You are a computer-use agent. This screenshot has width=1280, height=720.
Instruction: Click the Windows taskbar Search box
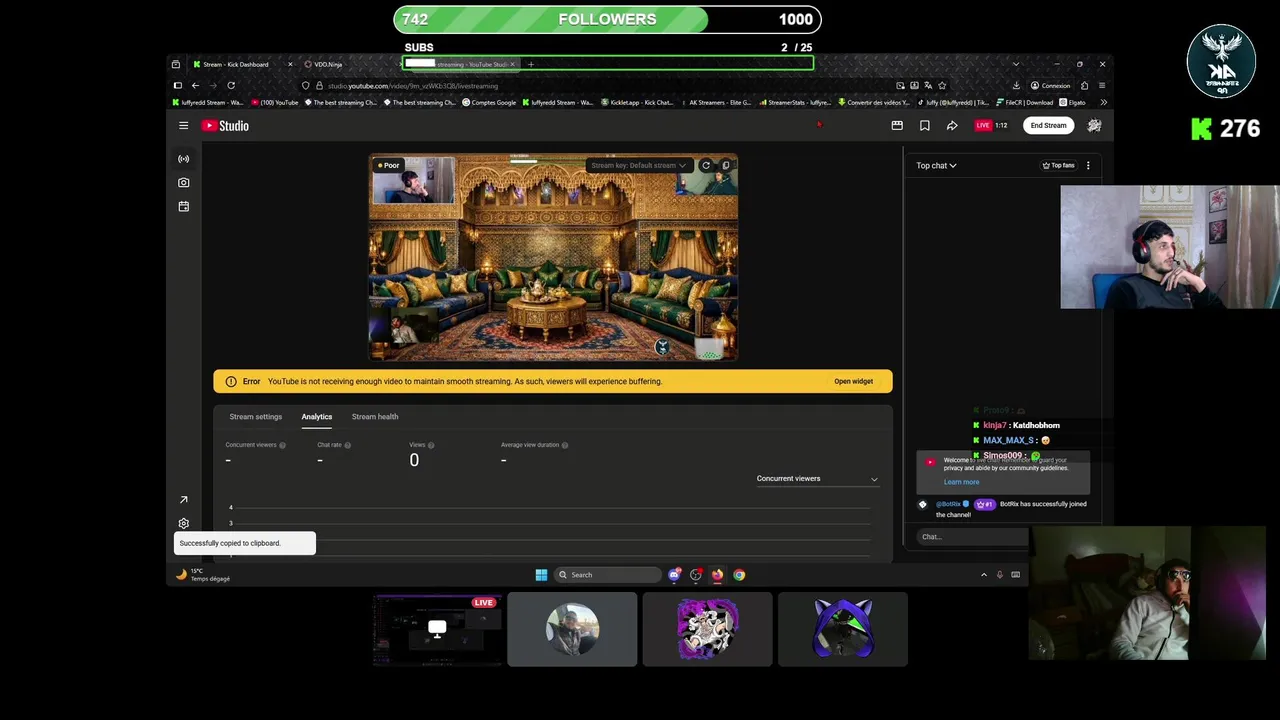point(609,575)
